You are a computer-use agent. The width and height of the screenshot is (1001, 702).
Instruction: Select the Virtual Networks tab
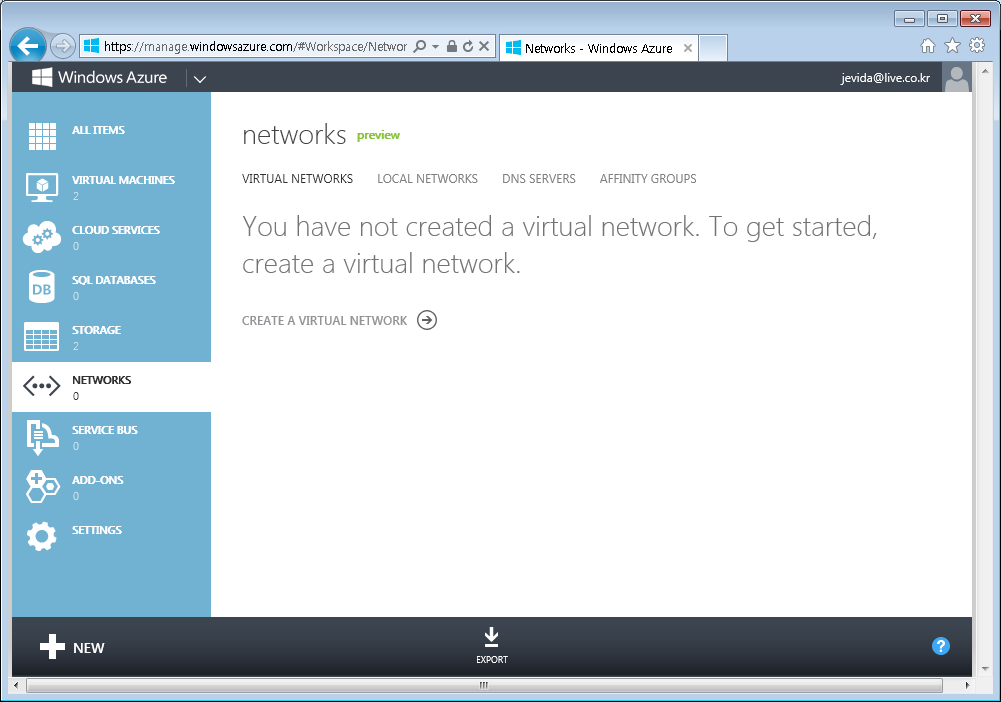(x=297, y=179)
